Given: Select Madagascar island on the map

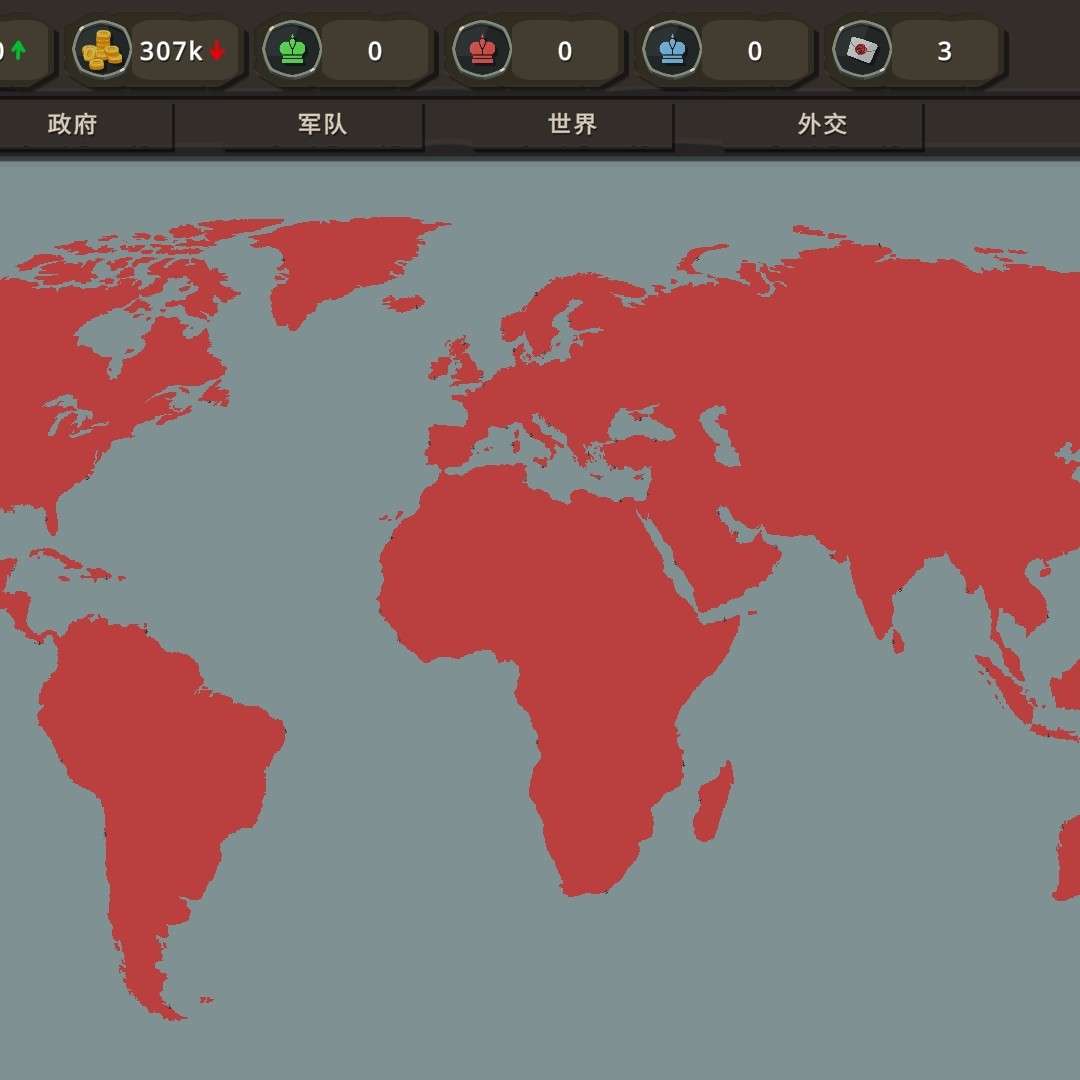Looking at the screenshot, I should tap(715, 802).
